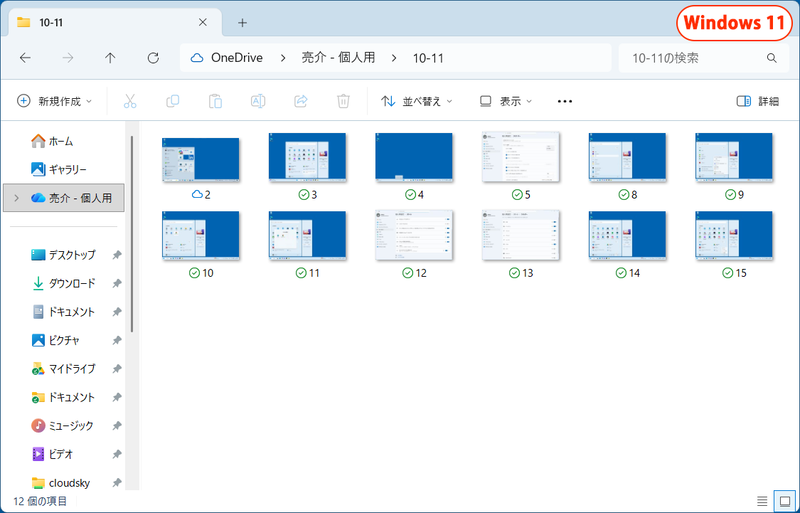Select image file 2 thumbnail
The image size is (800, 513).
tap(201, 160)
